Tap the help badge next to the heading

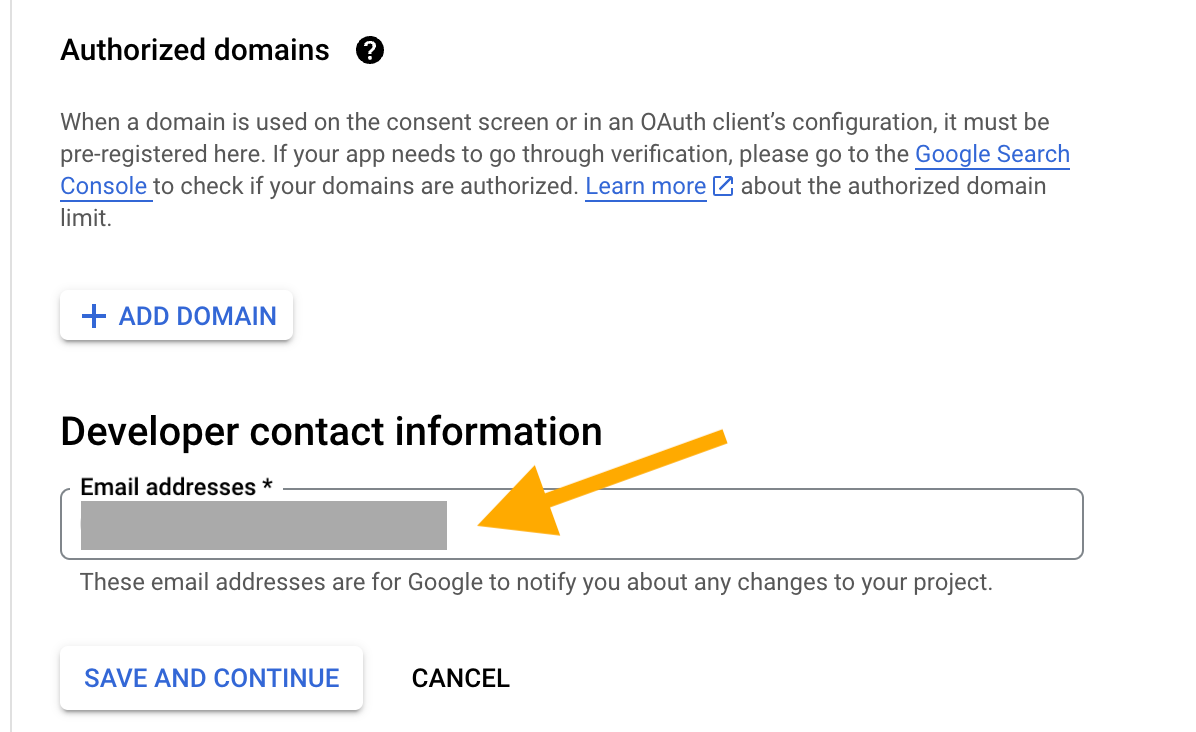(369, 49)
